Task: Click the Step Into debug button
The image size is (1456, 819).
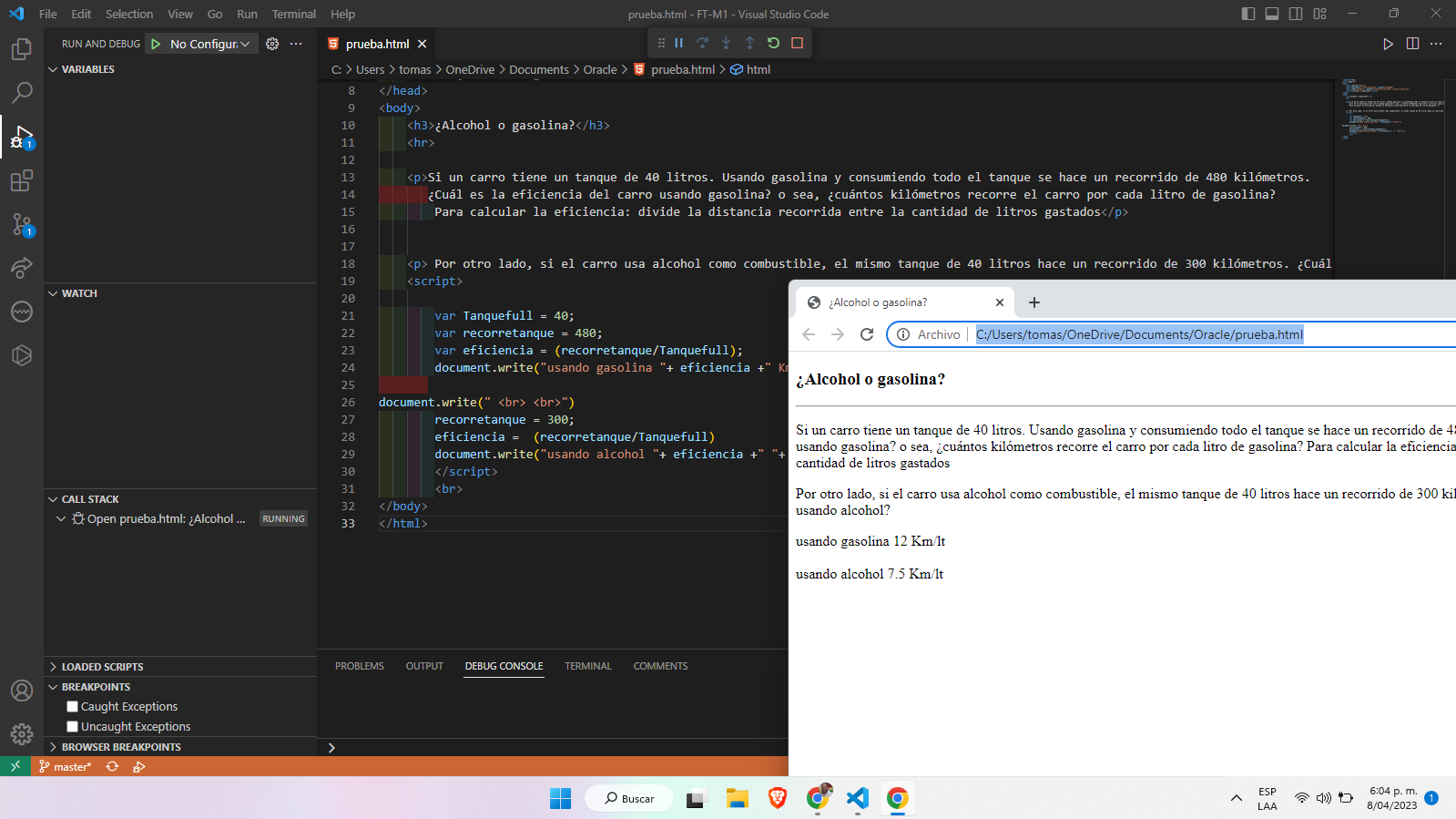Action: click(727, 43)
